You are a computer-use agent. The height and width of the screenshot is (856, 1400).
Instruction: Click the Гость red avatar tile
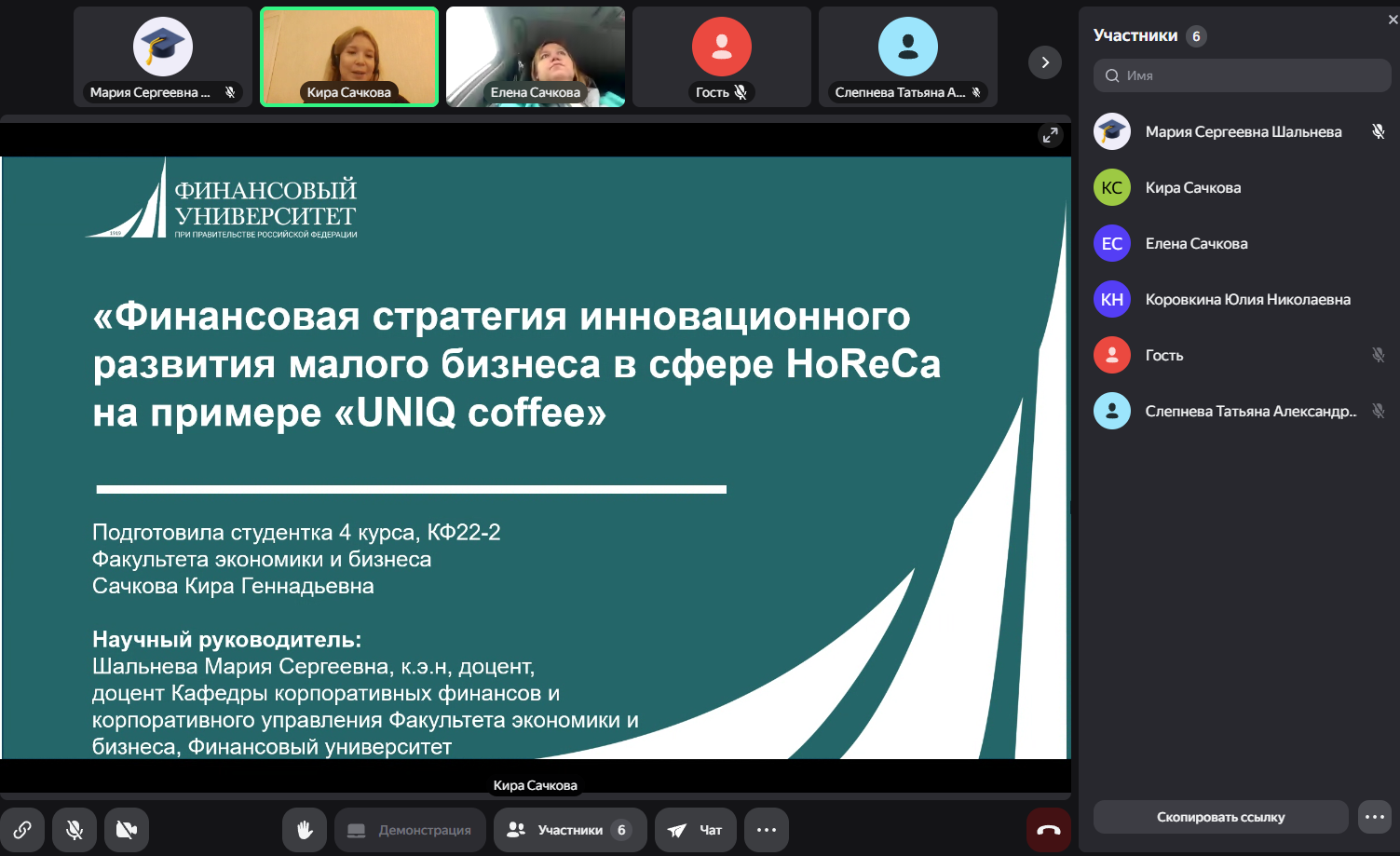[722, 48]
